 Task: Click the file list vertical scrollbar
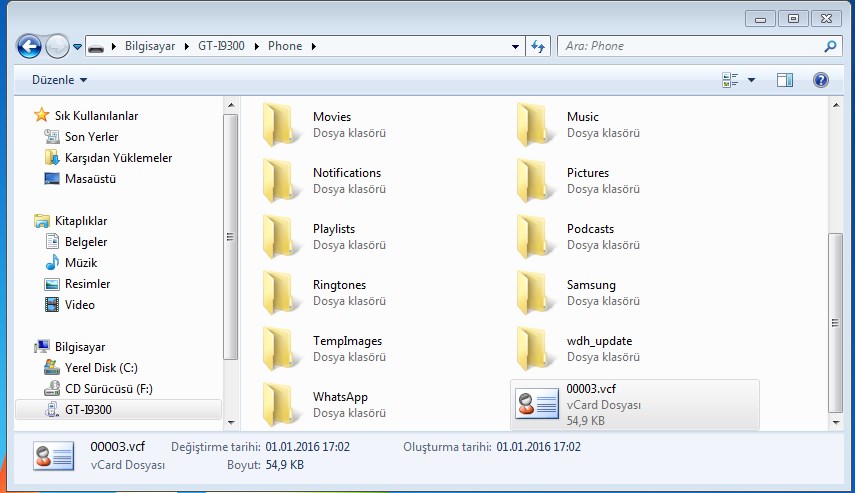(835, 280)
